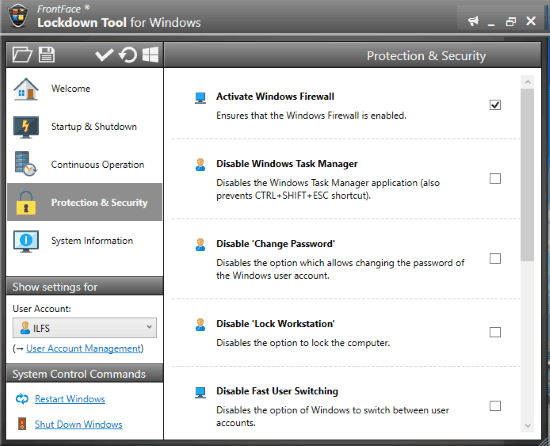Click the padlock Protection & Security icon
Screen dimensions: 550x446
click(26, 203)
